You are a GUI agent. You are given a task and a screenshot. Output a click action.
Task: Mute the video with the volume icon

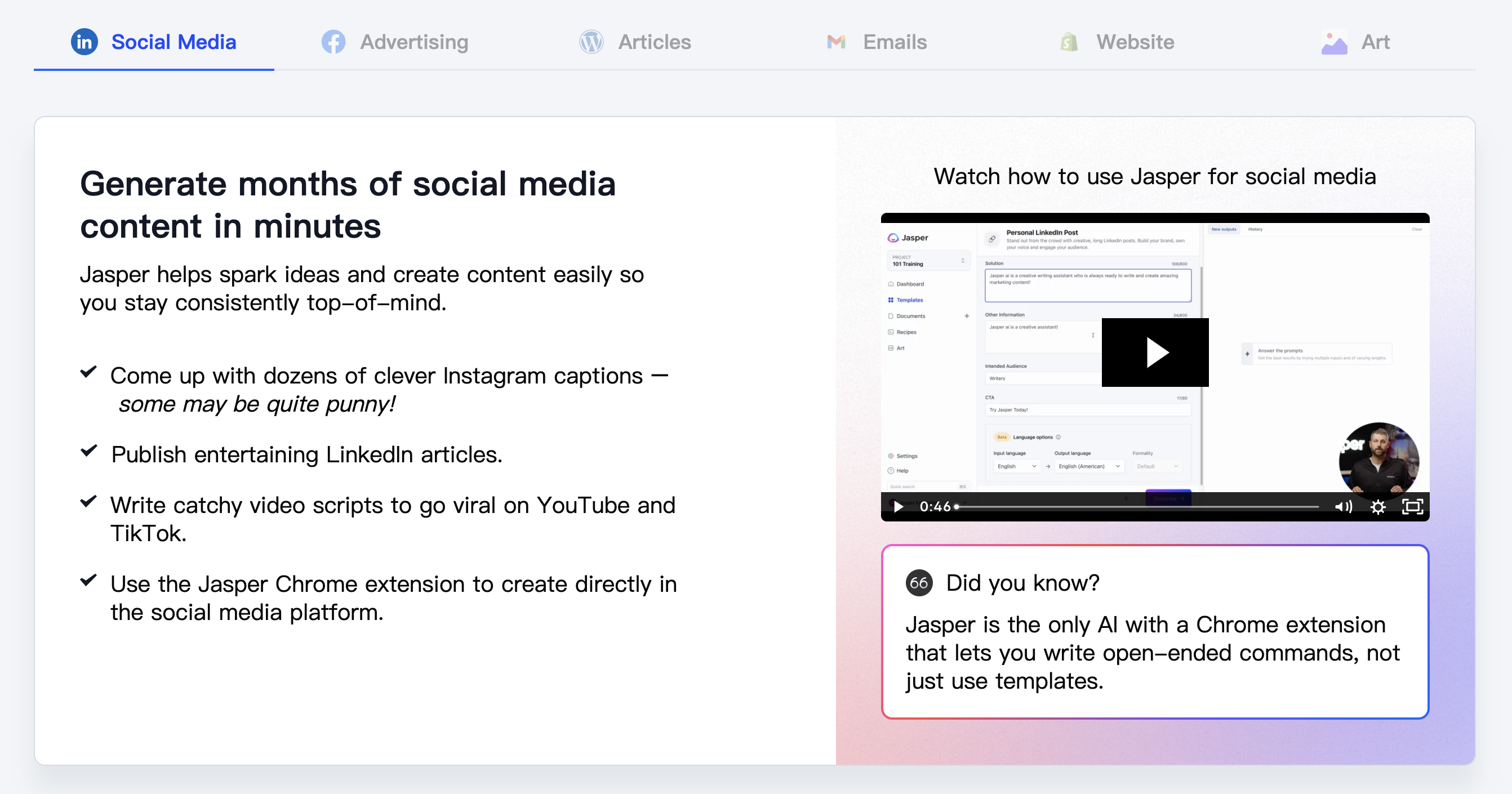(x=1343, y=506)
